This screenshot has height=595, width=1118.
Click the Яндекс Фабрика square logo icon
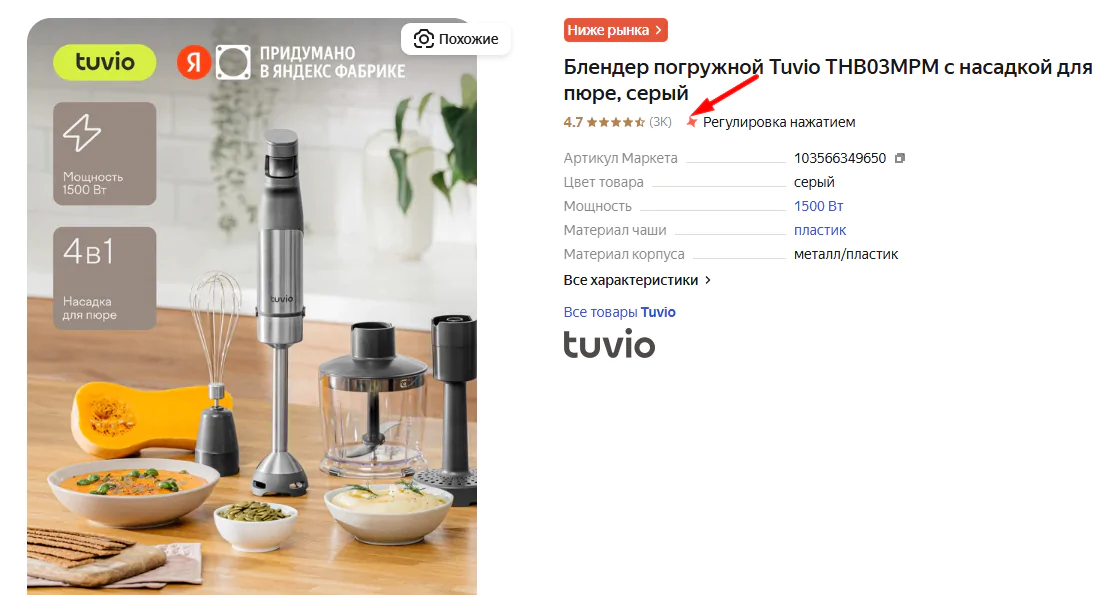(233, 62)
